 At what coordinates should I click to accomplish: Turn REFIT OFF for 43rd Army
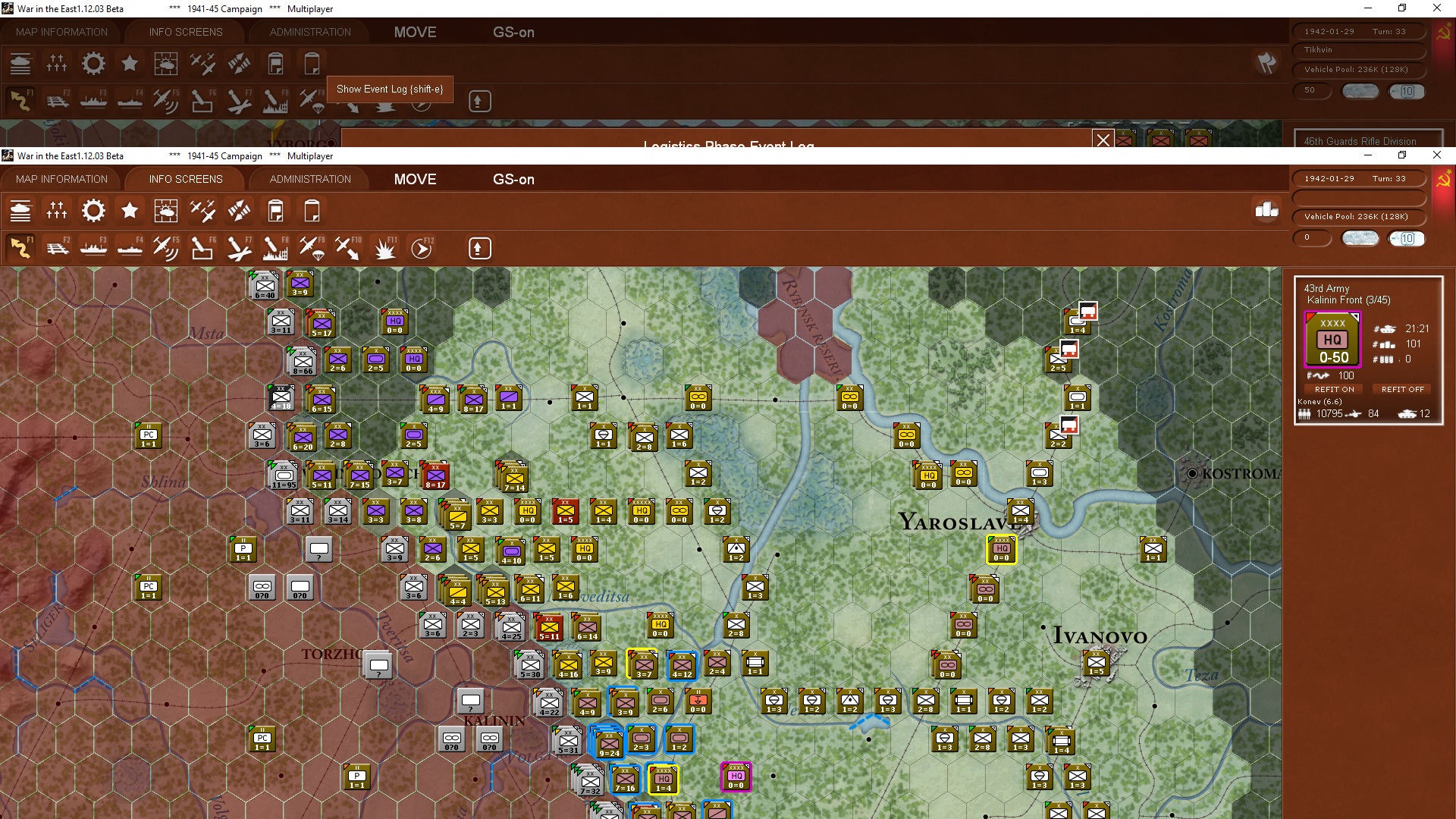click(x=1402, y=389)
